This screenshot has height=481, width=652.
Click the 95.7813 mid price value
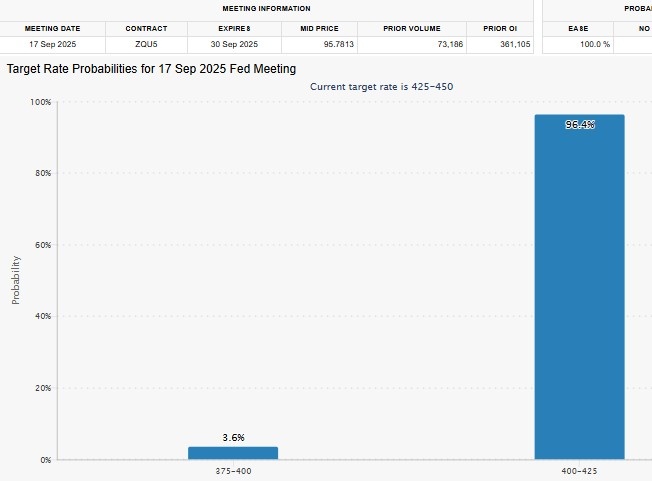coord(338,44)
